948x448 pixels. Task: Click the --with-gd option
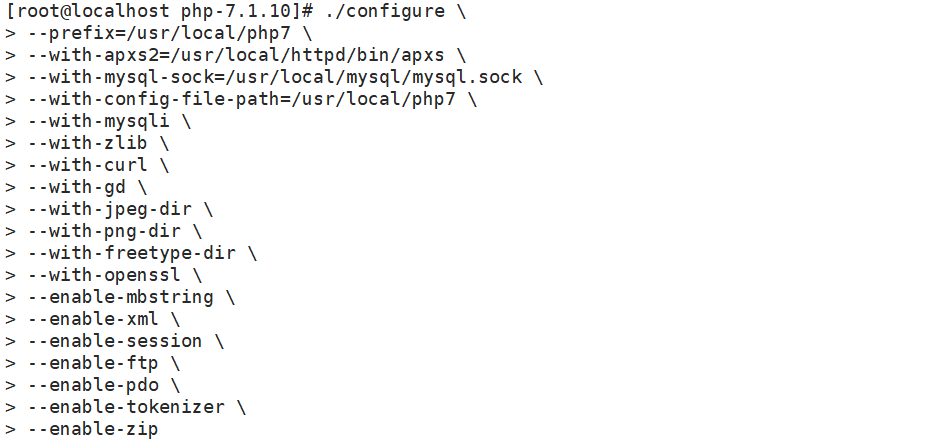75,187
